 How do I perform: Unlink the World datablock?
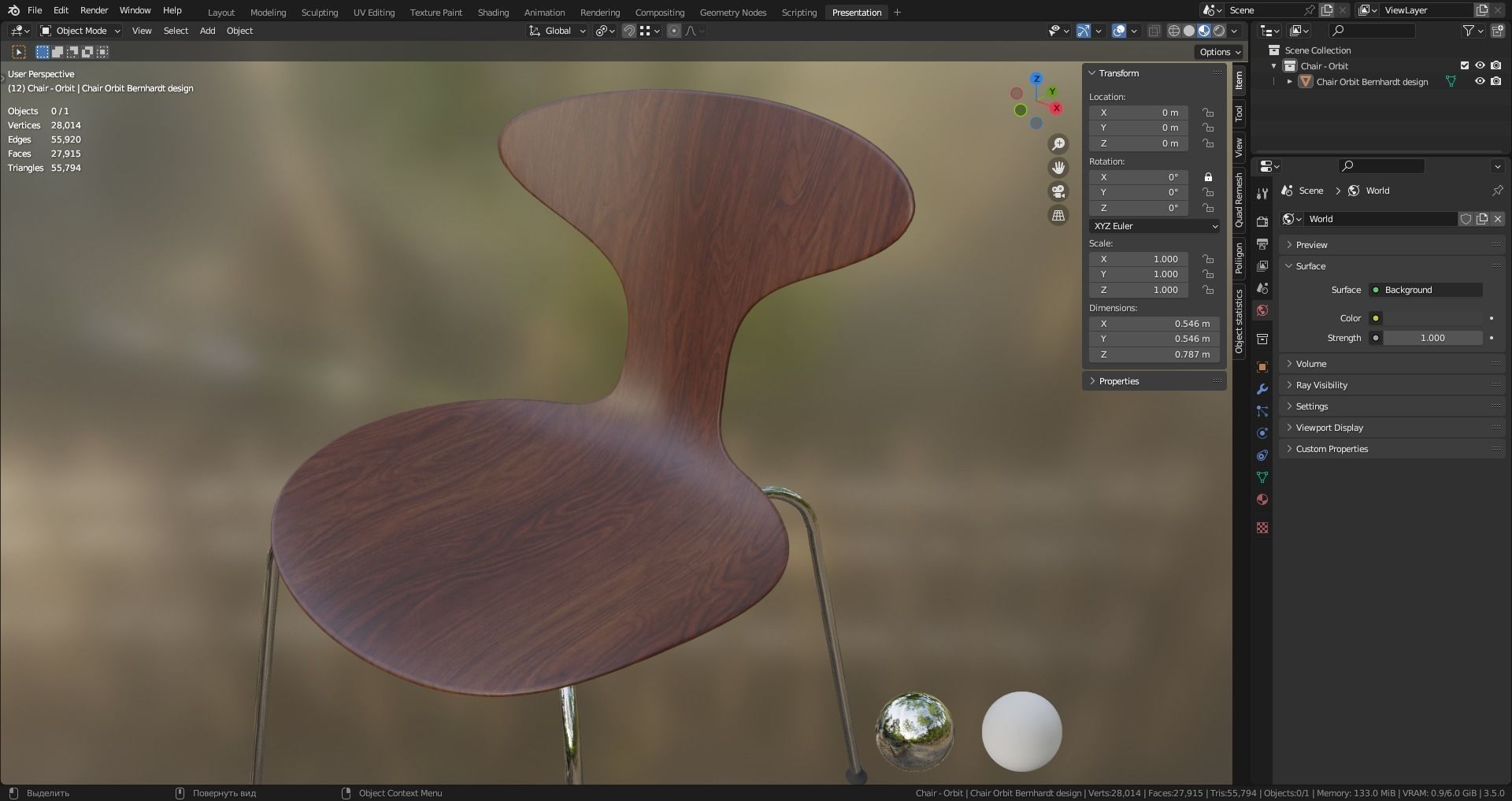coord(1498,219)
